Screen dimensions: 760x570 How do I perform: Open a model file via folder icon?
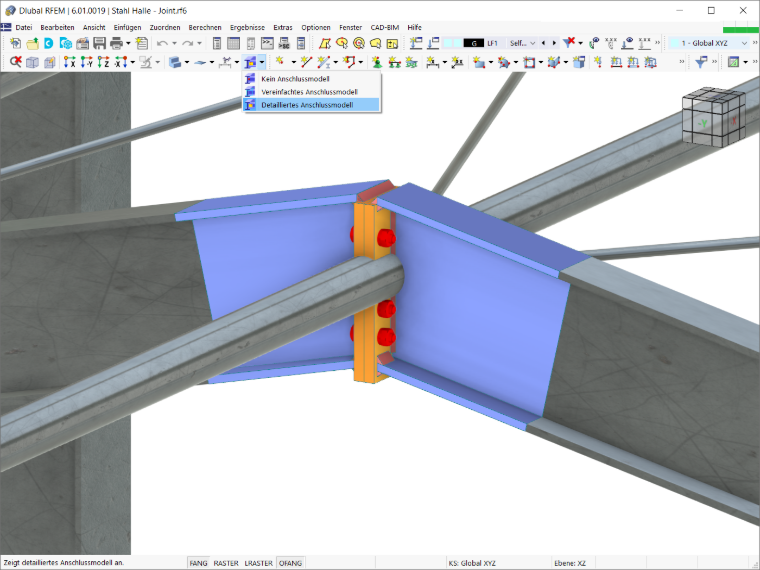(x=32, y=43)
